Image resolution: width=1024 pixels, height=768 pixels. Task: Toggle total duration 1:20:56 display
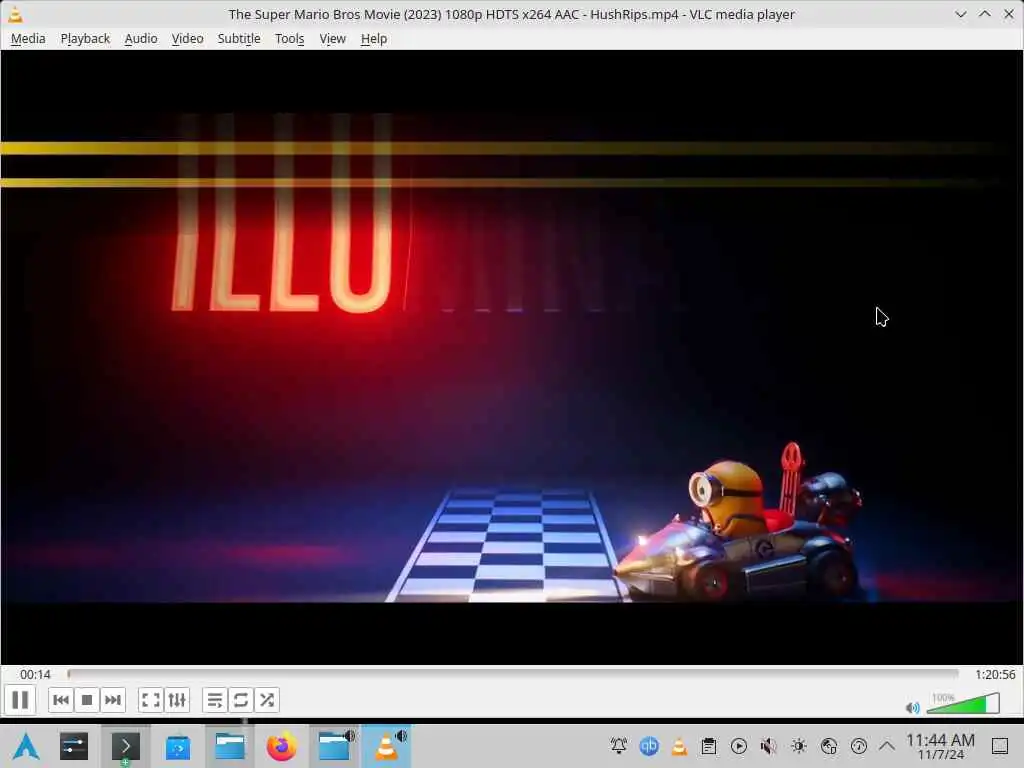(x=995, y=674)
